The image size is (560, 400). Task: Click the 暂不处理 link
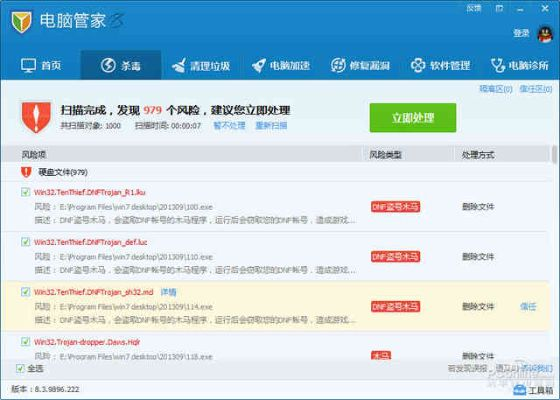coord(229,125)
